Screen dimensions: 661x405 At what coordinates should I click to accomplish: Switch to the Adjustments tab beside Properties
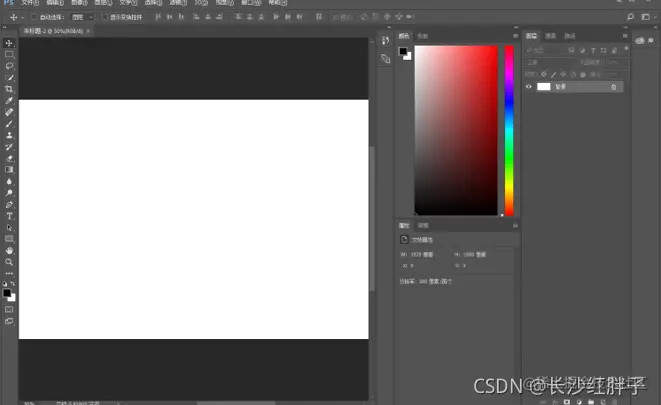pos(423,225)
